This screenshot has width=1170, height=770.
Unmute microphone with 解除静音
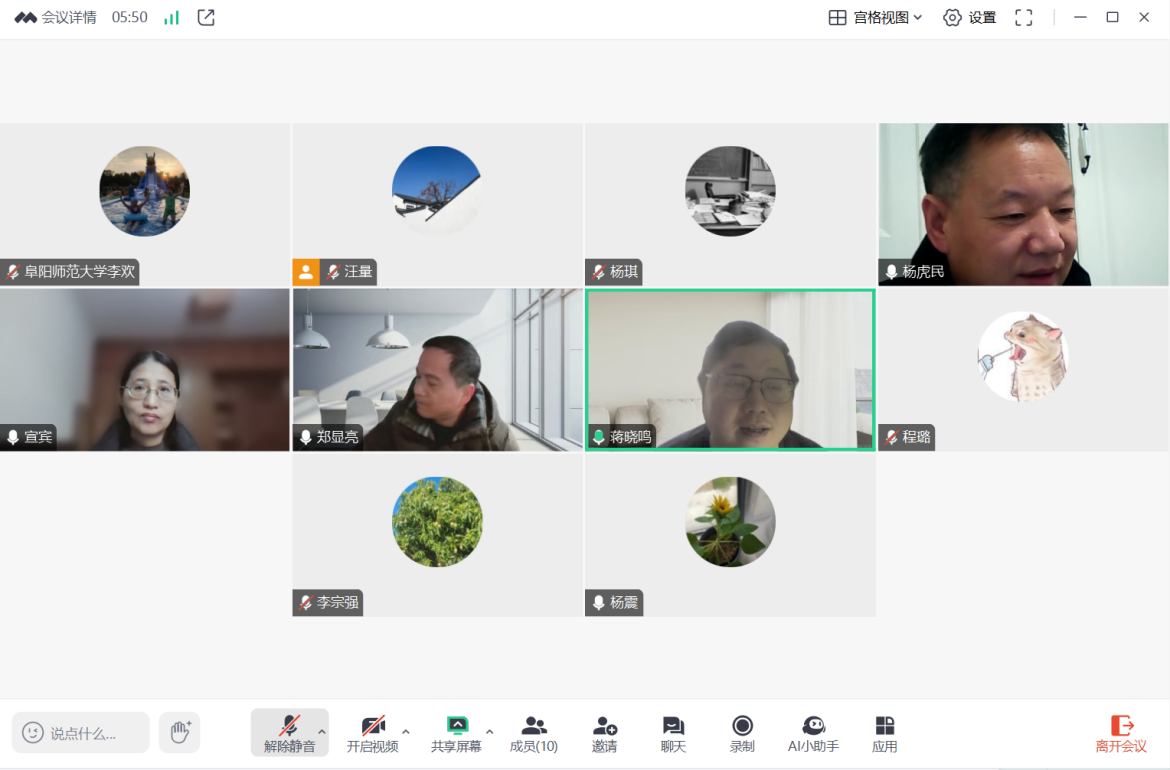(289, 733)
